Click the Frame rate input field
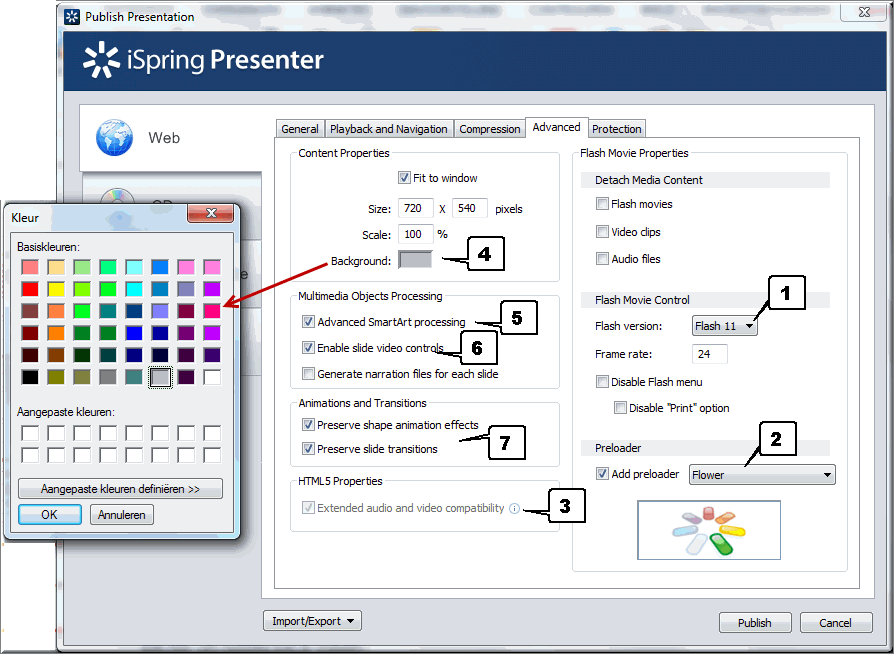Image resolution: width=894 pixels, height=654 pixels. 710,354
